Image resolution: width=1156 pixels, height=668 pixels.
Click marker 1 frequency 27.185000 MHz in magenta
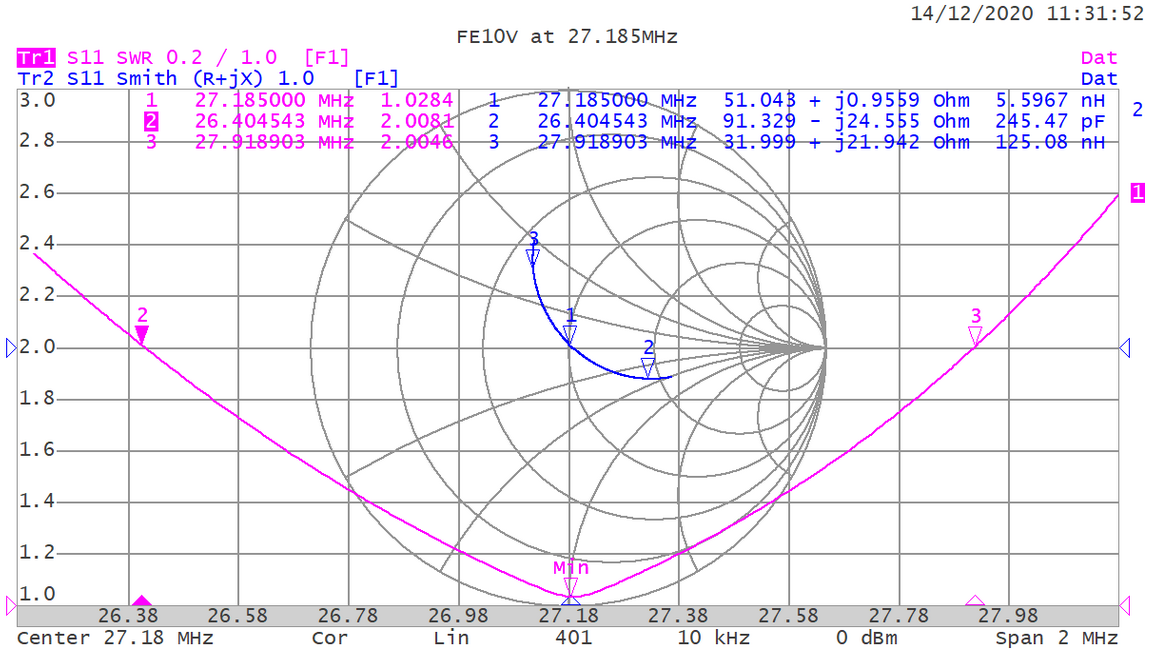click(x=274, y=100)
